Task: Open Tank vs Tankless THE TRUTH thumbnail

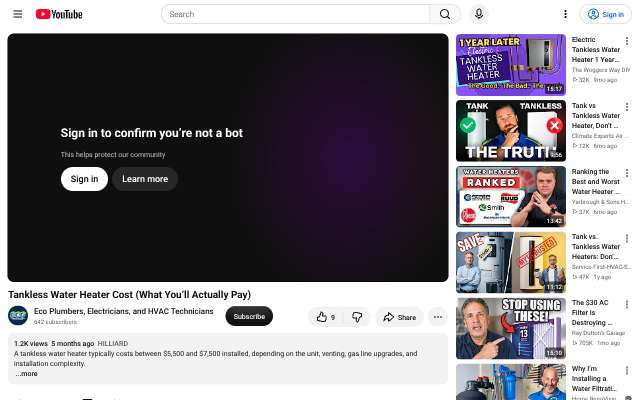Action: pos(511,131)
